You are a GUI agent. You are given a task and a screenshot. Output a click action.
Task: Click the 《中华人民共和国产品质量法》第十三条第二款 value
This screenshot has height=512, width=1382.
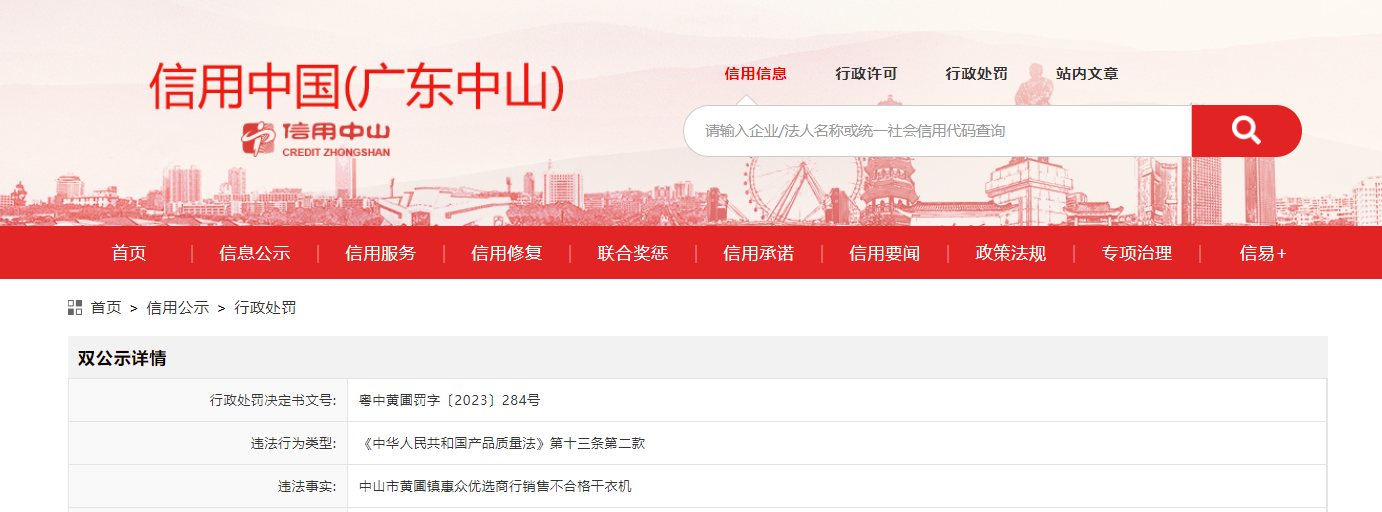pos(502,443)
